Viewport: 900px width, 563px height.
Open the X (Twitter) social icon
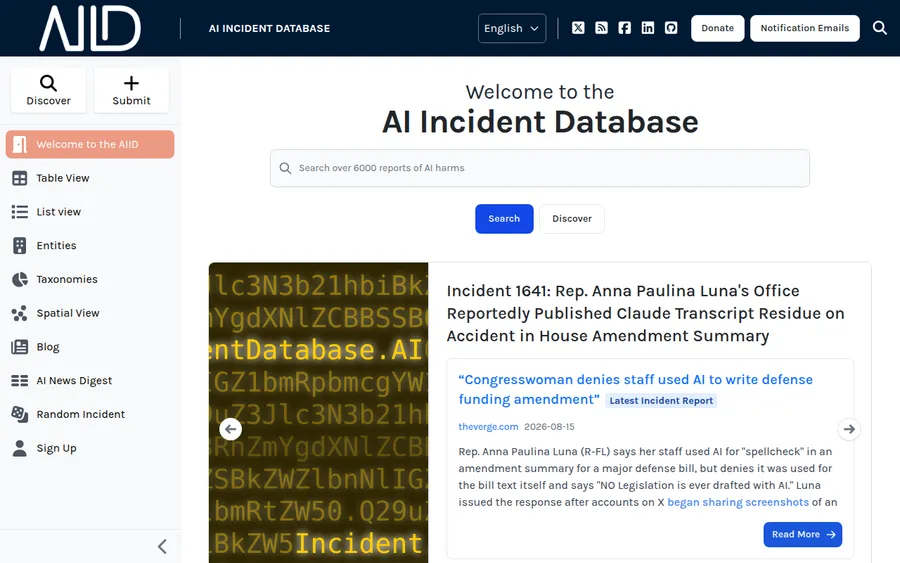click(x=578, y=28)
